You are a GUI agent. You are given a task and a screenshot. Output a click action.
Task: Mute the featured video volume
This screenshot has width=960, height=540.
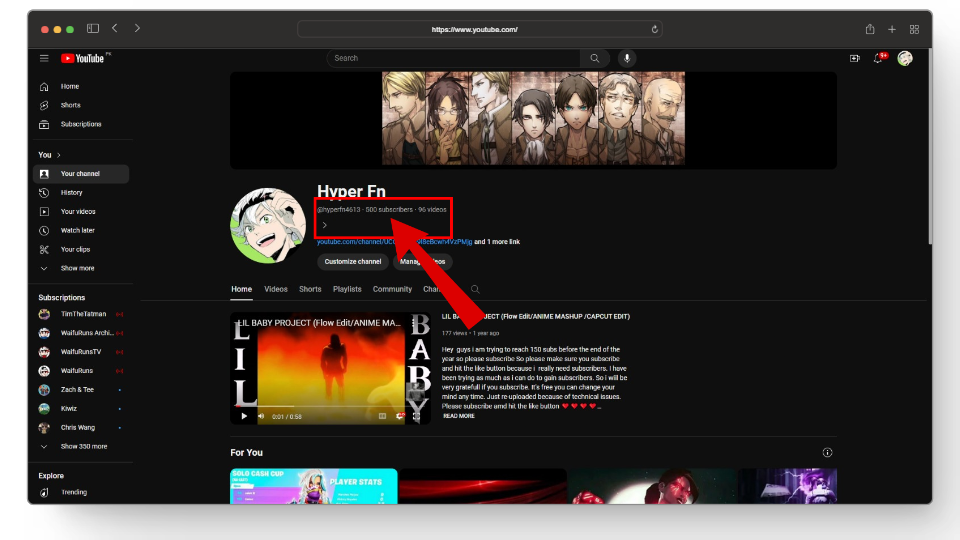tap(261, 416)
